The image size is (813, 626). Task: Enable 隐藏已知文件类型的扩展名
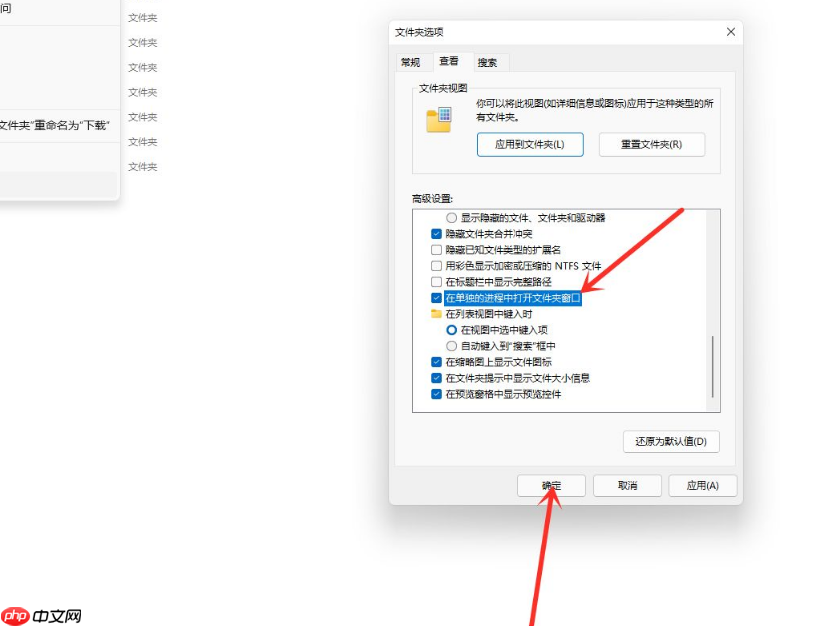click(435, 249)
